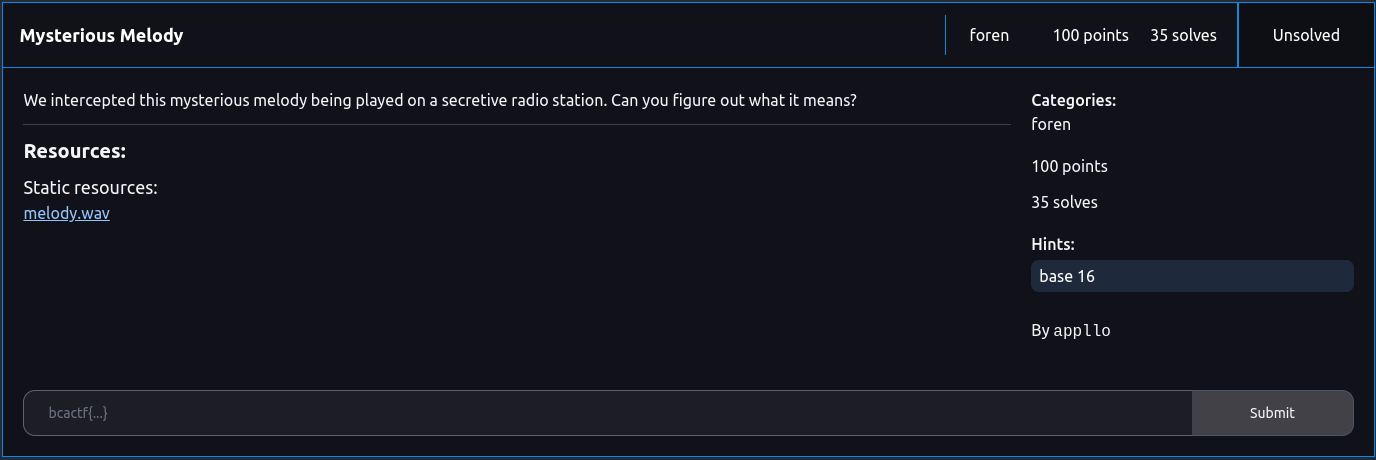
Task: Open the base 16 hint box
Action: click(1192, 276)
